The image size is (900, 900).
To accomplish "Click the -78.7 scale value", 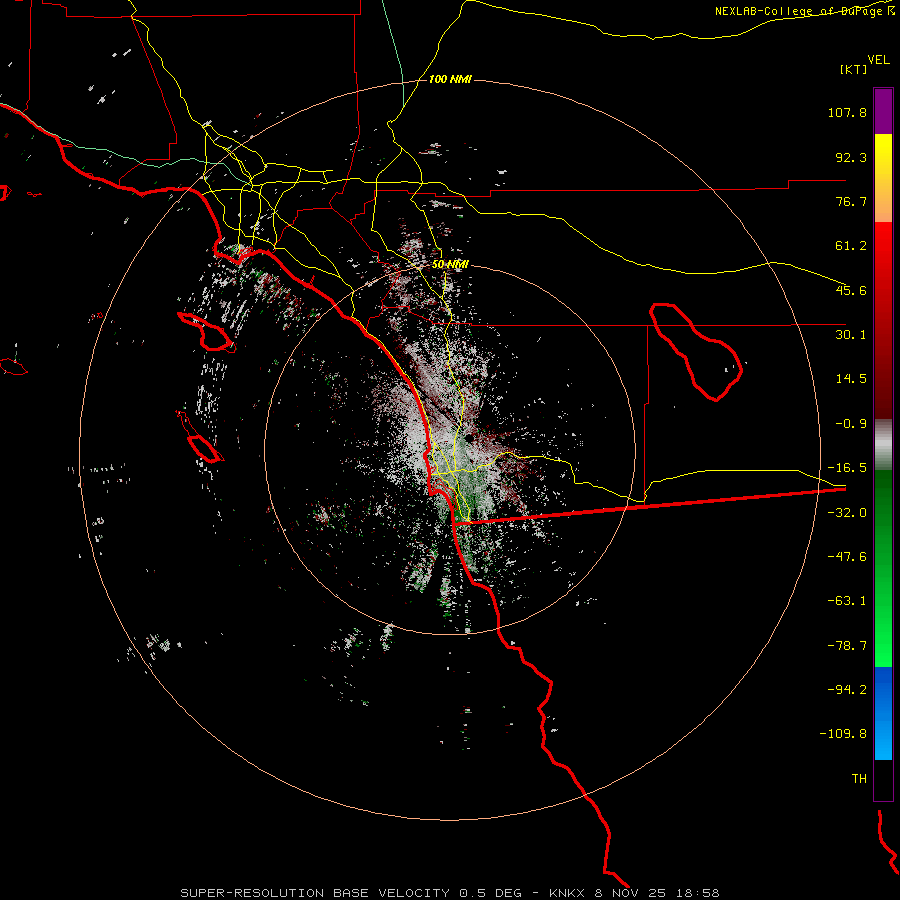I will click(x=847, y=646).
